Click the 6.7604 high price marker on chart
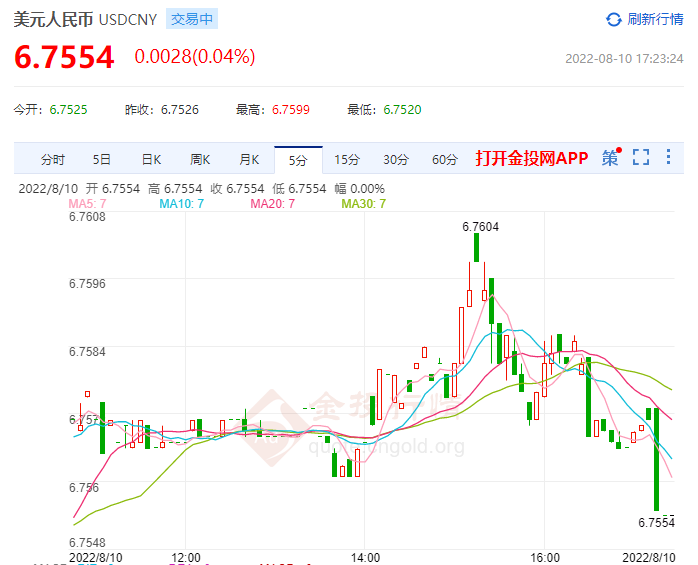 [x=480, y=227]
